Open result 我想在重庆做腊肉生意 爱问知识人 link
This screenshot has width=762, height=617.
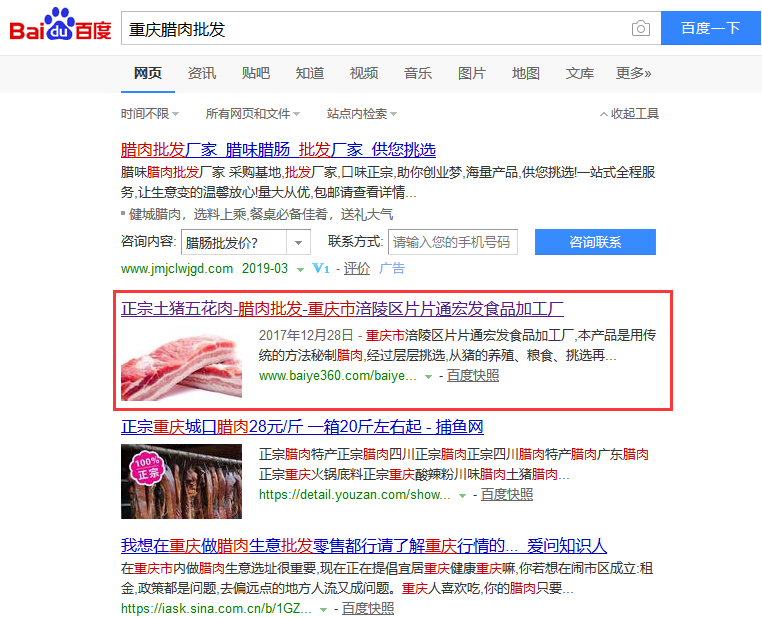pos(364,546)
